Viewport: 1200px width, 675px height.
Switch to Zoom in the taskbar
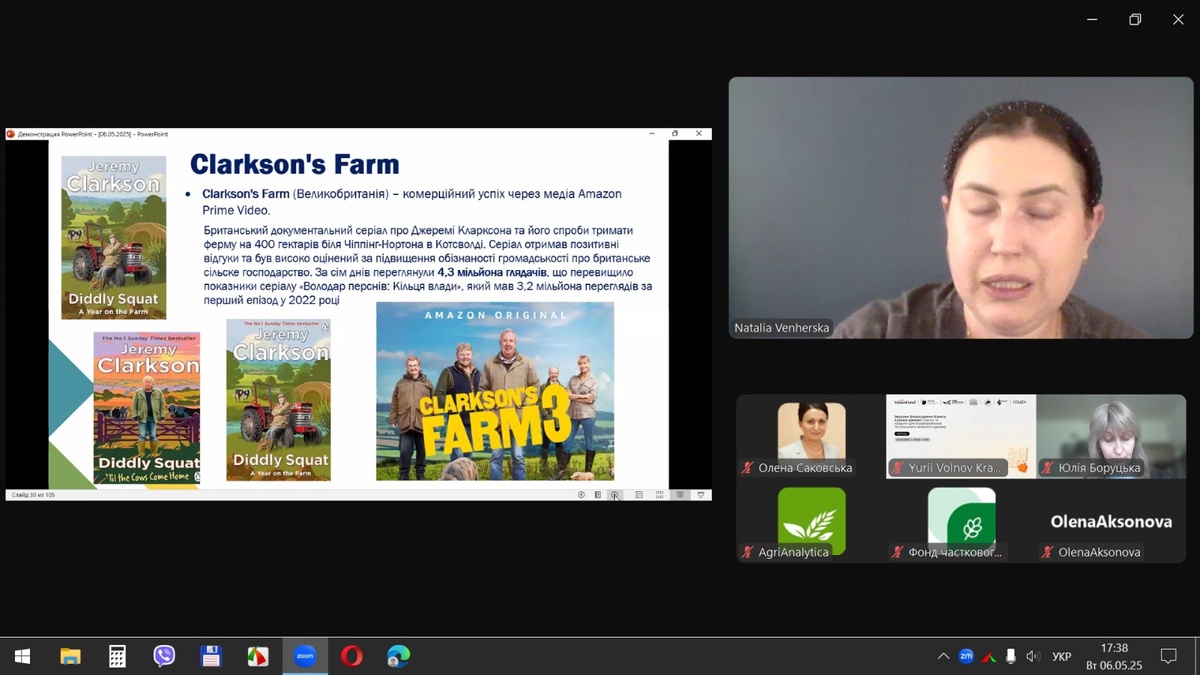coord(305,656)
